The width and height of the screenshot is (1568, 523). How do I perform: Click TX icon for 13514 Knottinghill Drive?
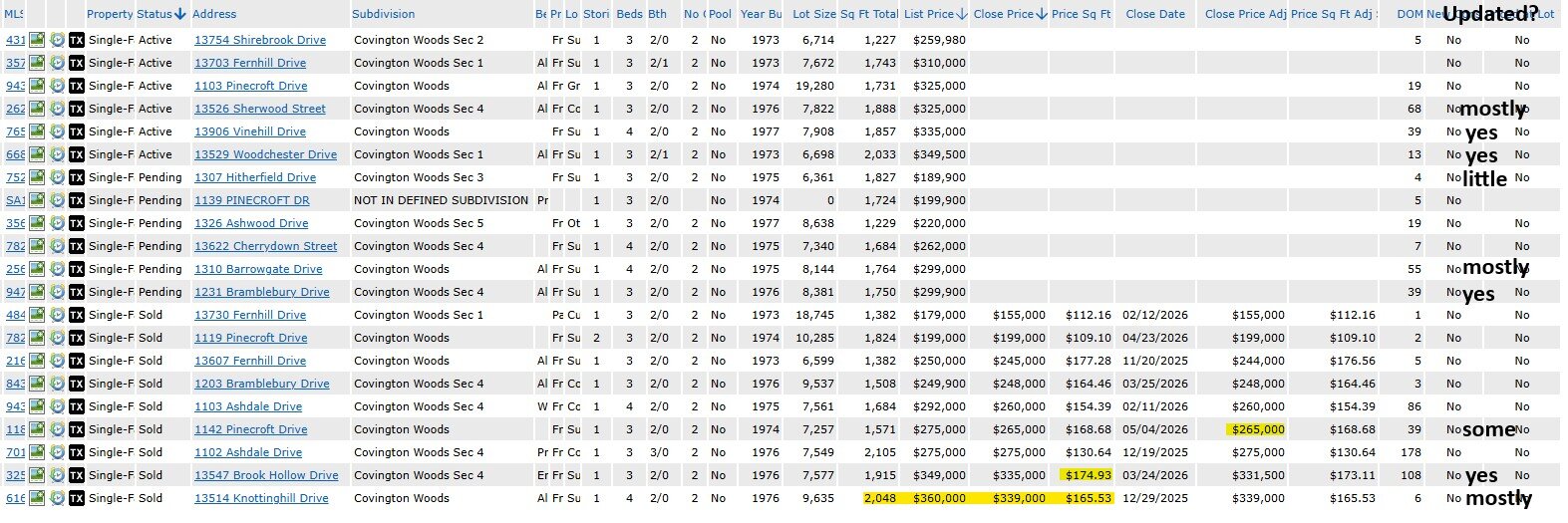pyautogui.click(x=77, y=498)
